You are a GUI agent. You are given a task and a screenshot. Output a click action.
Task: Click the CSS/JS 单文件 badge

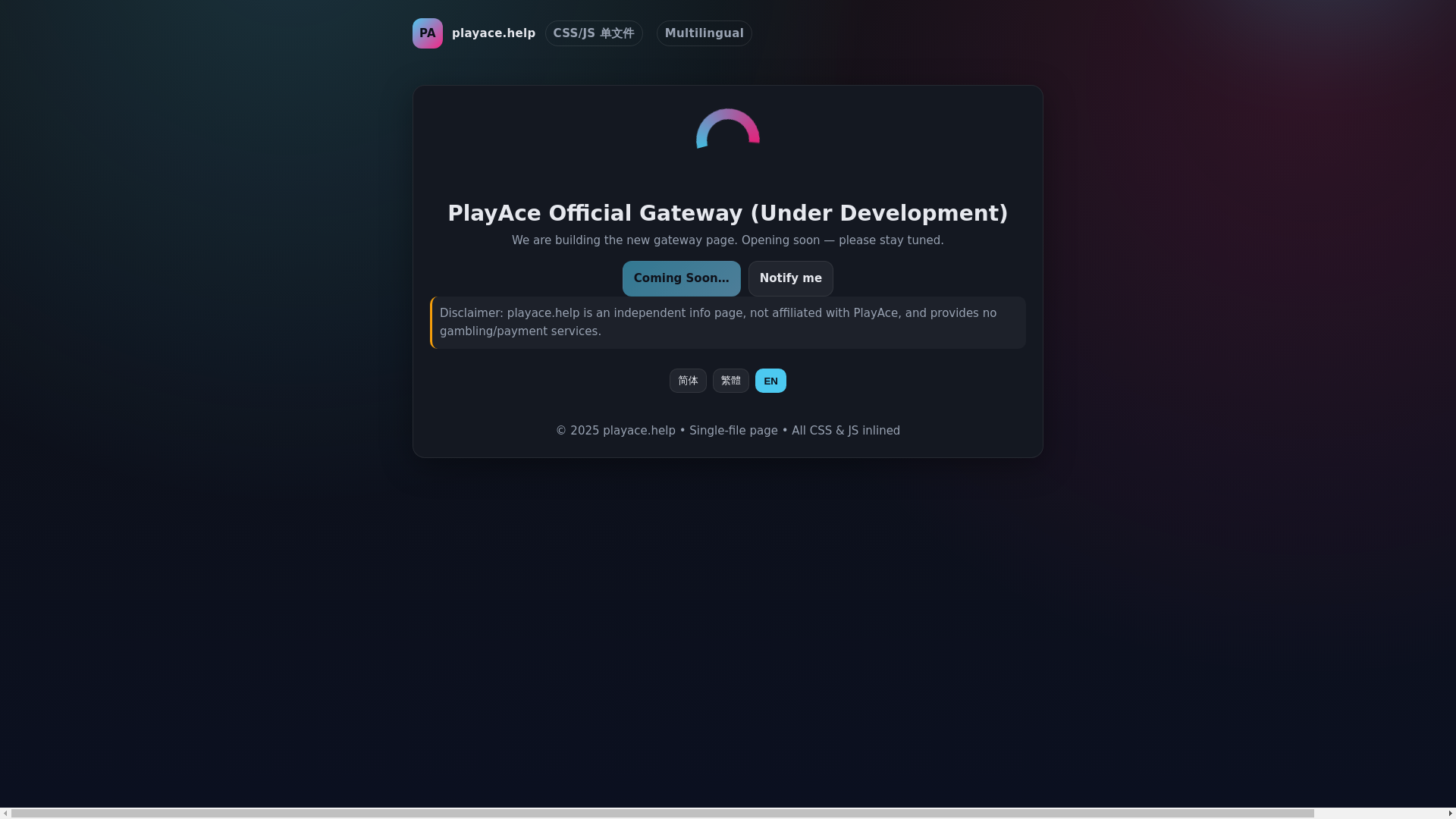[x=594, y=33]
